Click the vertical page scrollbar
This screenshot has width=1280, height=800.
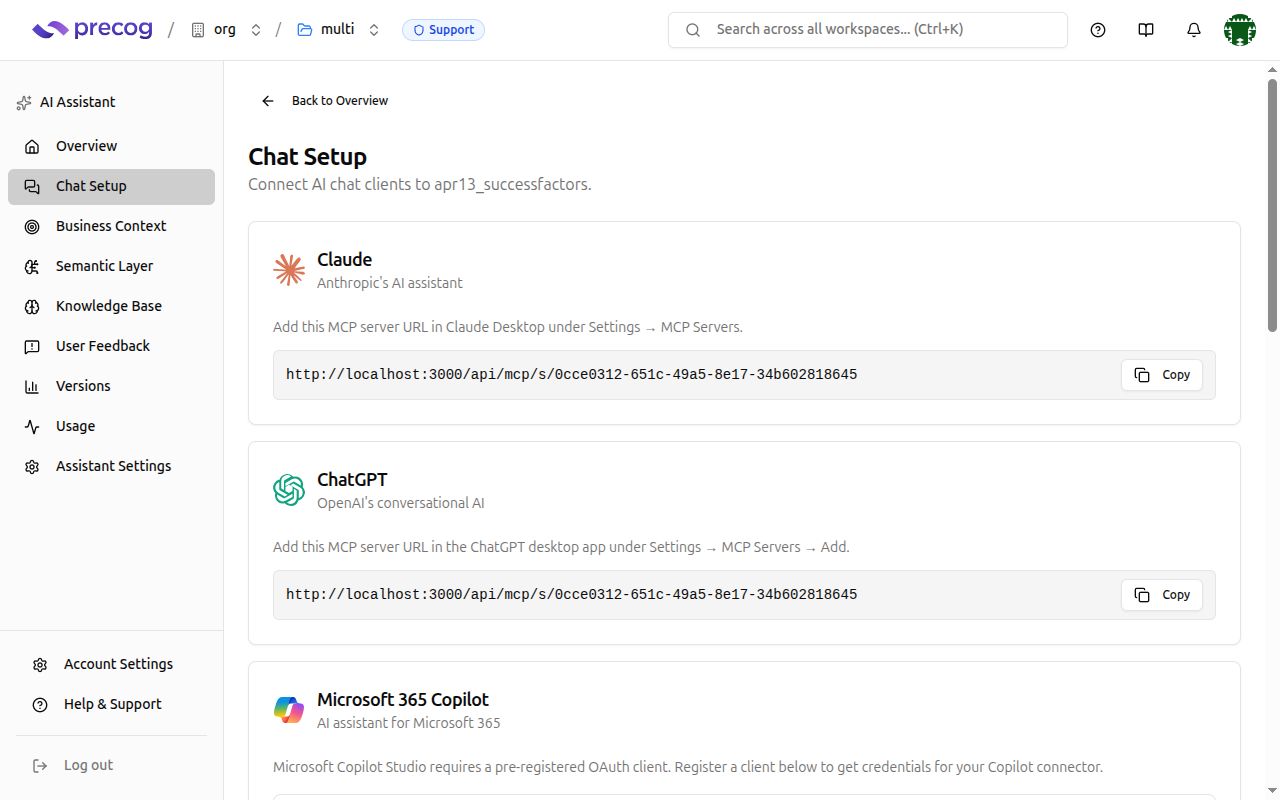coord(1272,205)
